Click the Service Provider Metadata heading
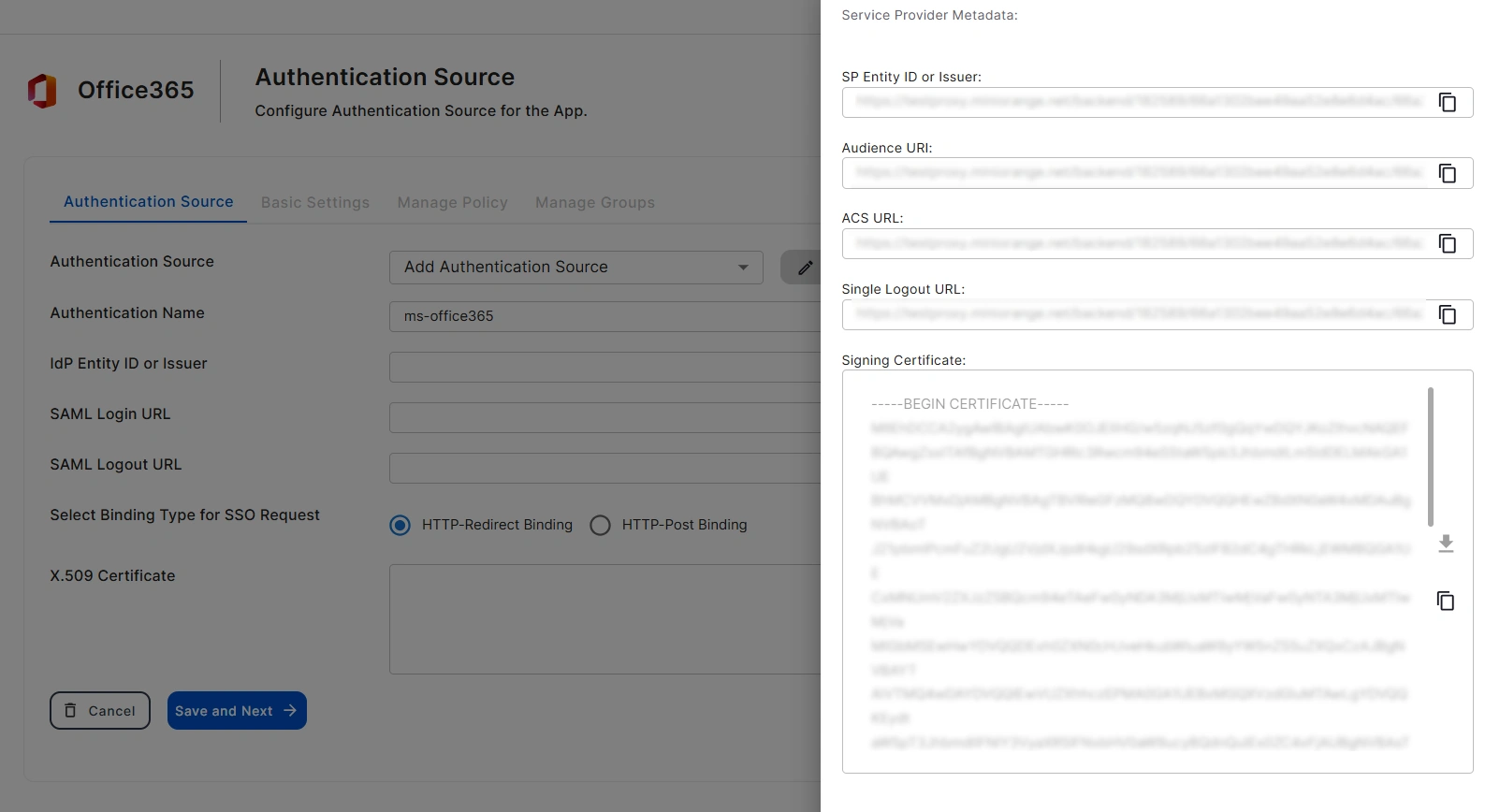Screen dimensions: 1485x812 (929, 15)
